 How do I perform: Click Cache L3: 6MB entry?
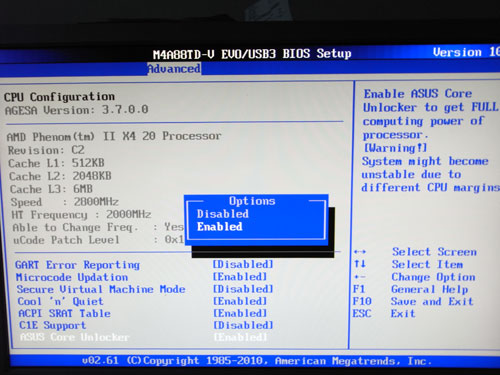[51, 189]
